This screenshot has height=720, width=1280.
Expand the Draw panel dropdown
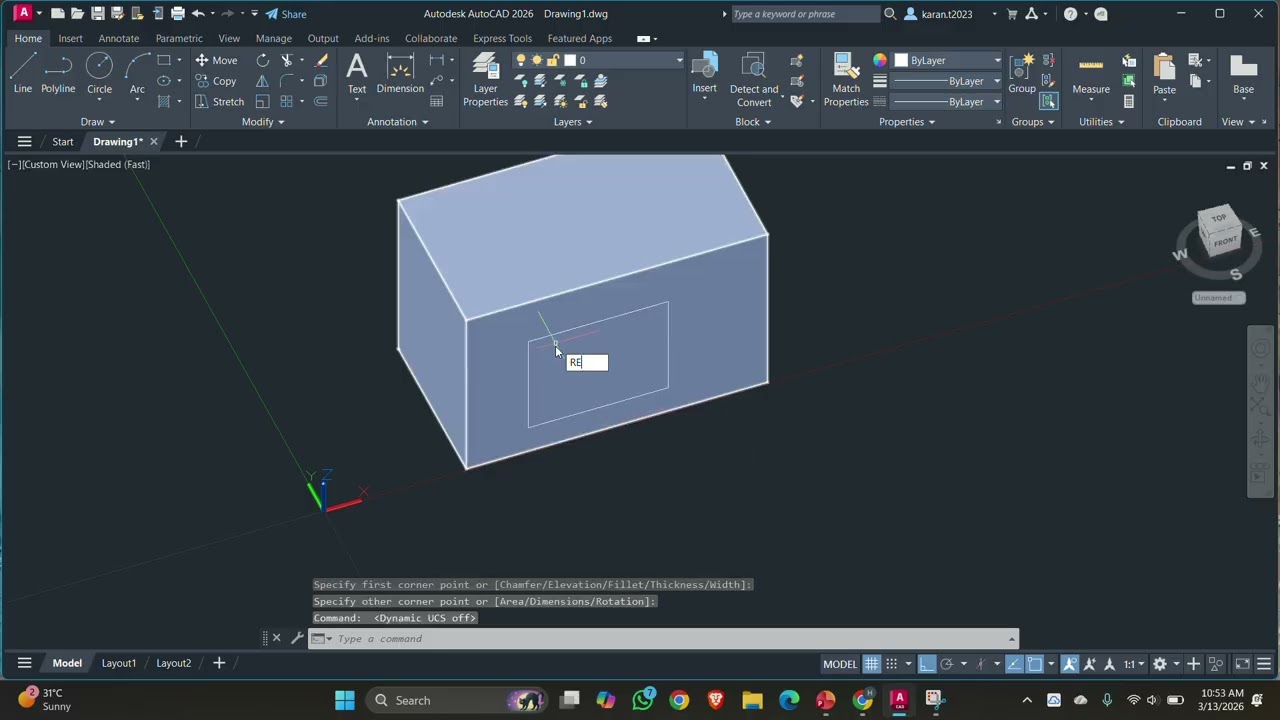[x=98, y=122]
